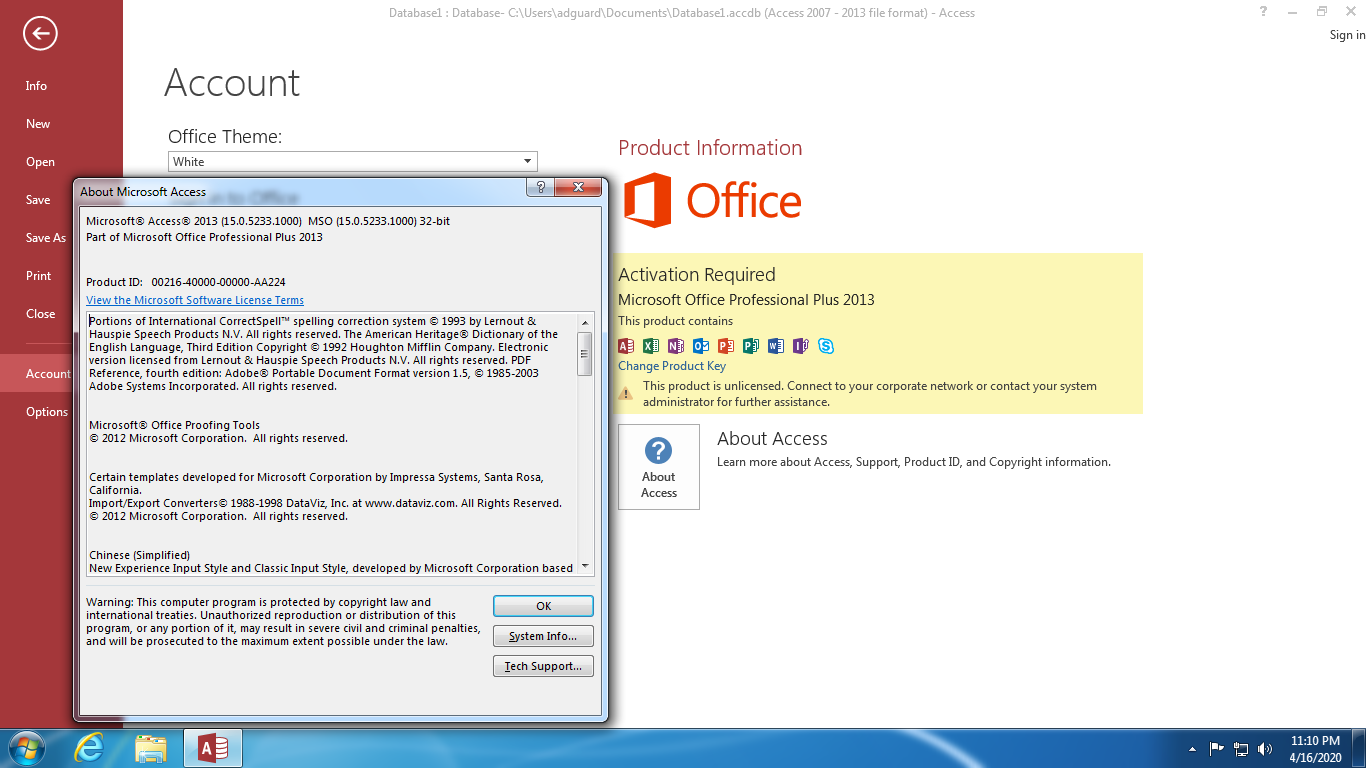Open Windows Explorer from the taskbar
Image resolution: width=1366 pixels, height=768 pixels.
pos(151,748)
